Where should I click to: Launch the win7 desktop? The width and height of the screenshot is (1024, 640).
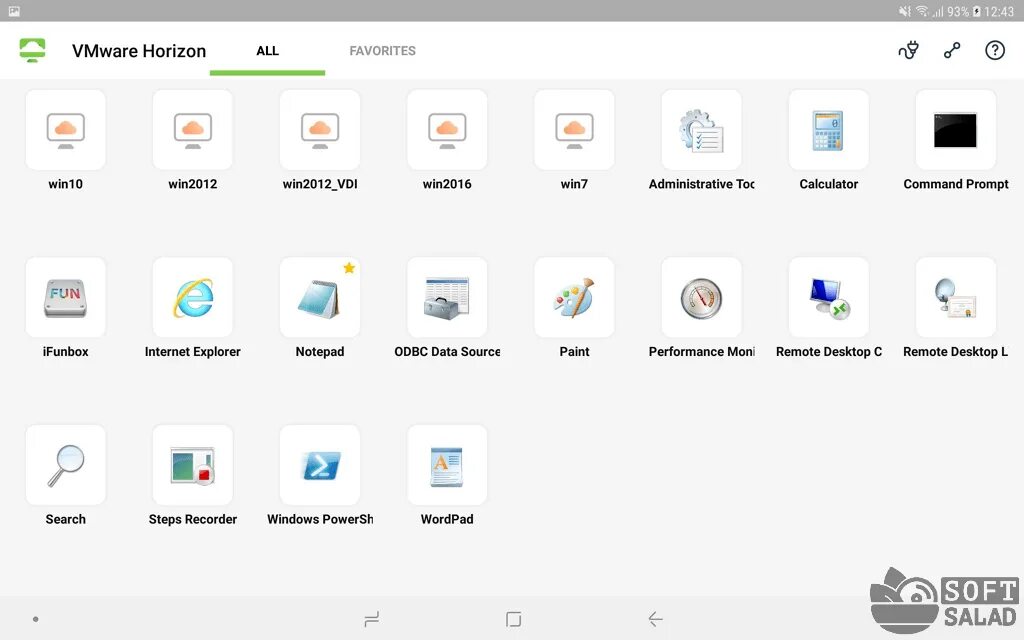pyautogui.click(x=574, y=129)
